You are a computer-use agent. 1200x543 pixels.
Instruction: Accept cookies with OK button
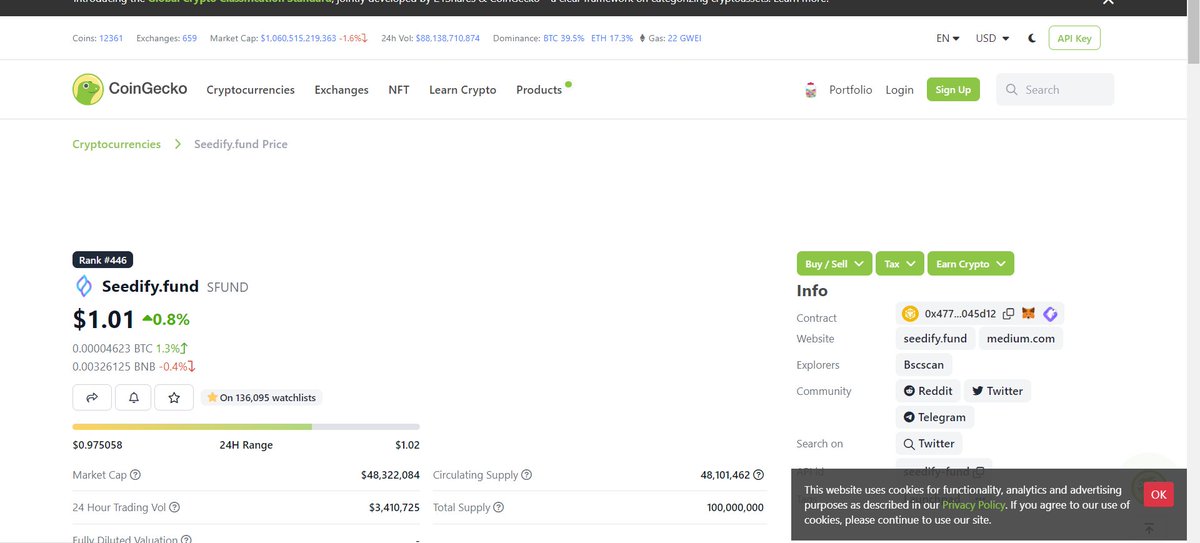[1158, 494]
